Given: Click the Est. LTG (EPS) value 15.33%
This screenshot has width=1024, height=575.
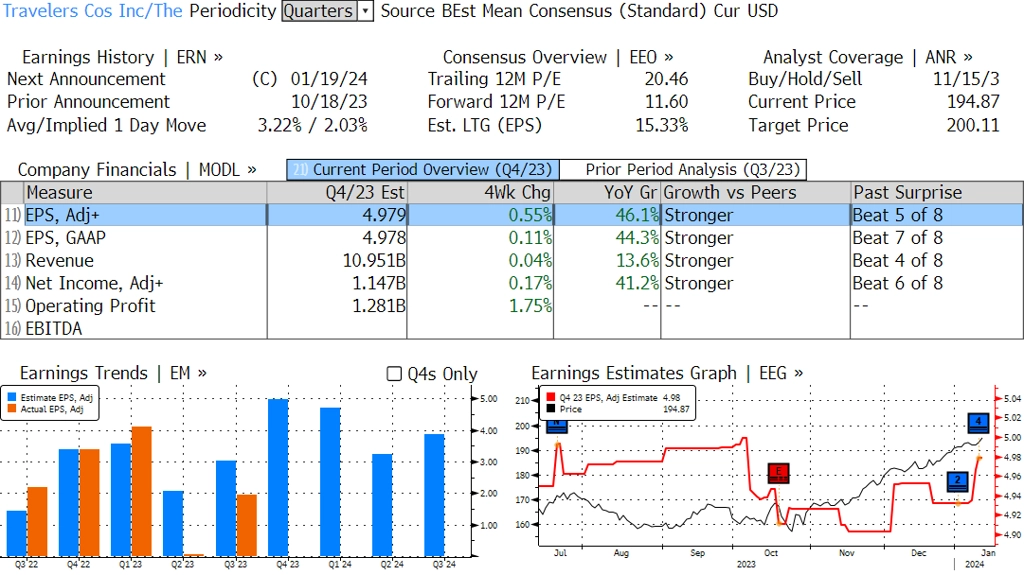Looking at the screenshot, I should [x=662, y=125].
